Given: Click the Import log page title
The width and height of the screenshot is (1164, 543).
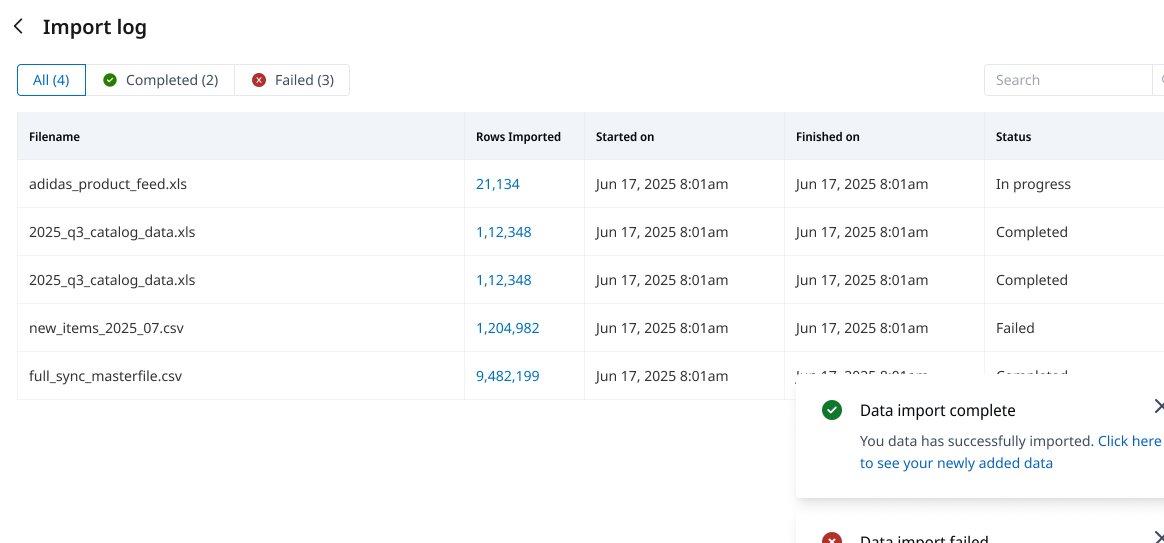Looking at the screenshot, I should (94, 27).
